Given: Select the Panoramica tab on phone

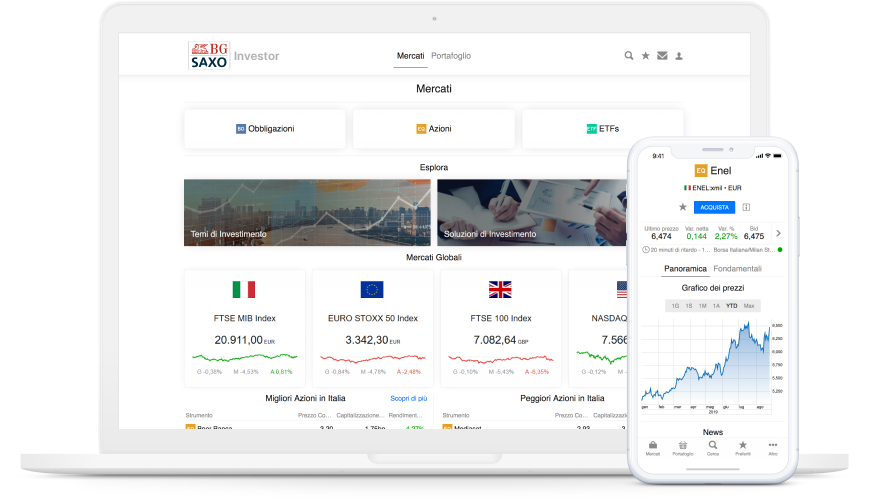Looking at the screenshot, I should tap(685, 269).
